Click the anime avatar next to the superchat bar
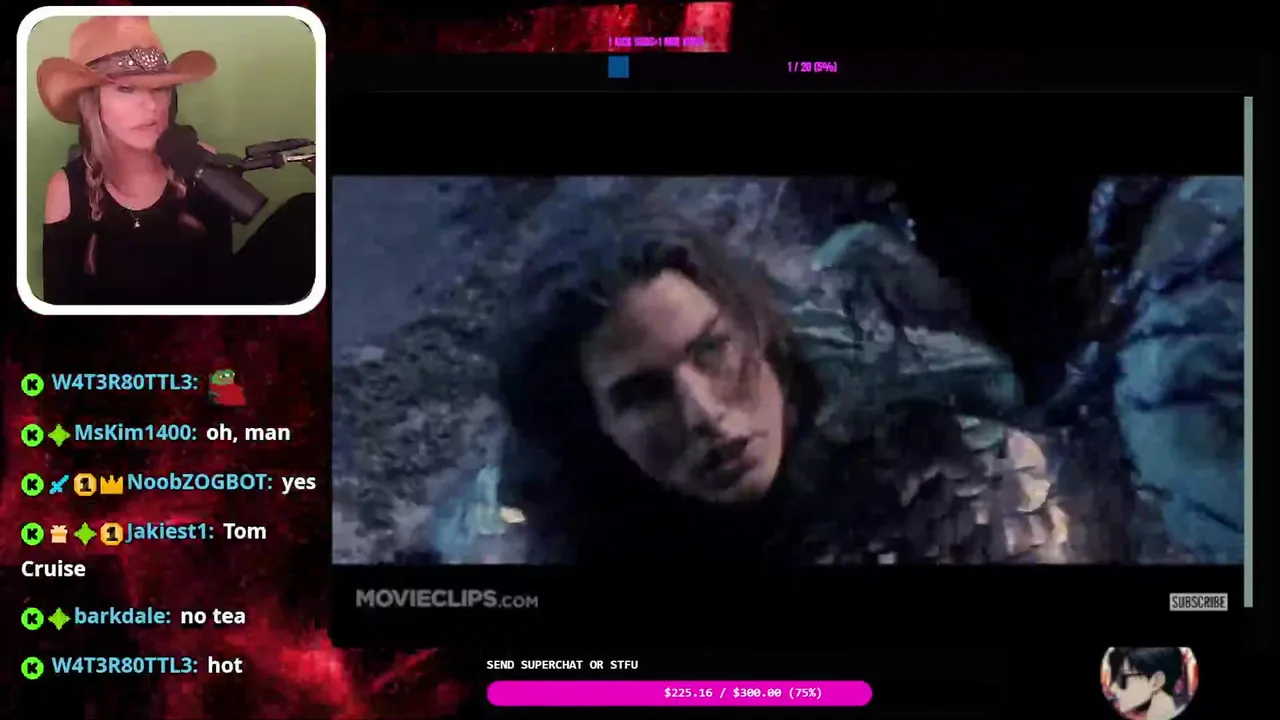1280x720 pixels. pyautogui.click(x=1148, y=682)
